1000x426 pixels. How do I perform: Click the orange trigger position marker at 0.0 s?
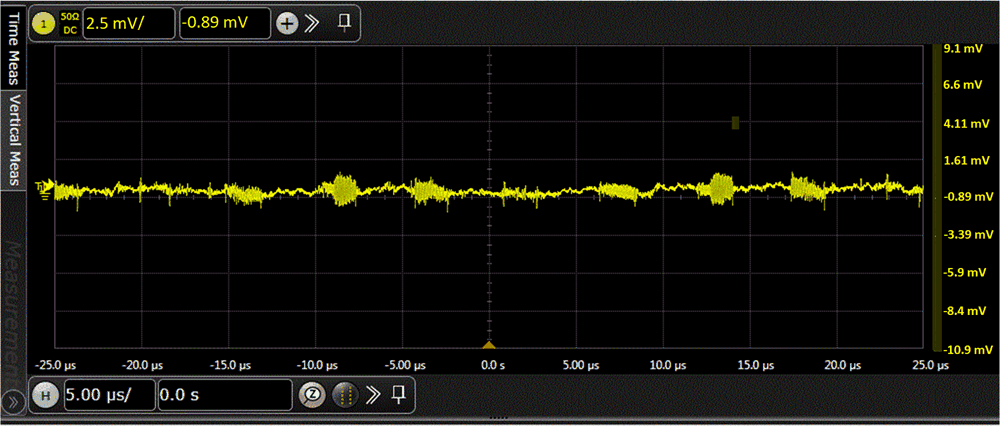[489, 344]
